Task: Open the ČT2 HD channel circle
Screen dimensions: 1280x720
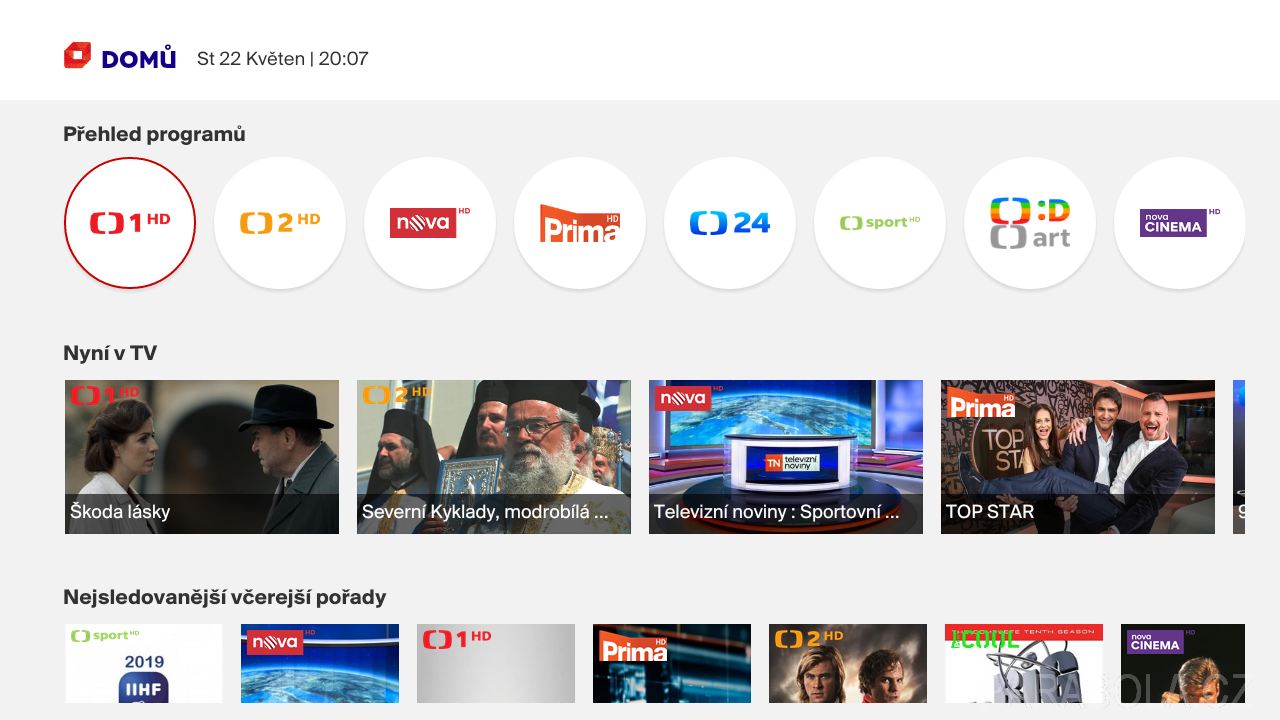Action: click(280, 223)
